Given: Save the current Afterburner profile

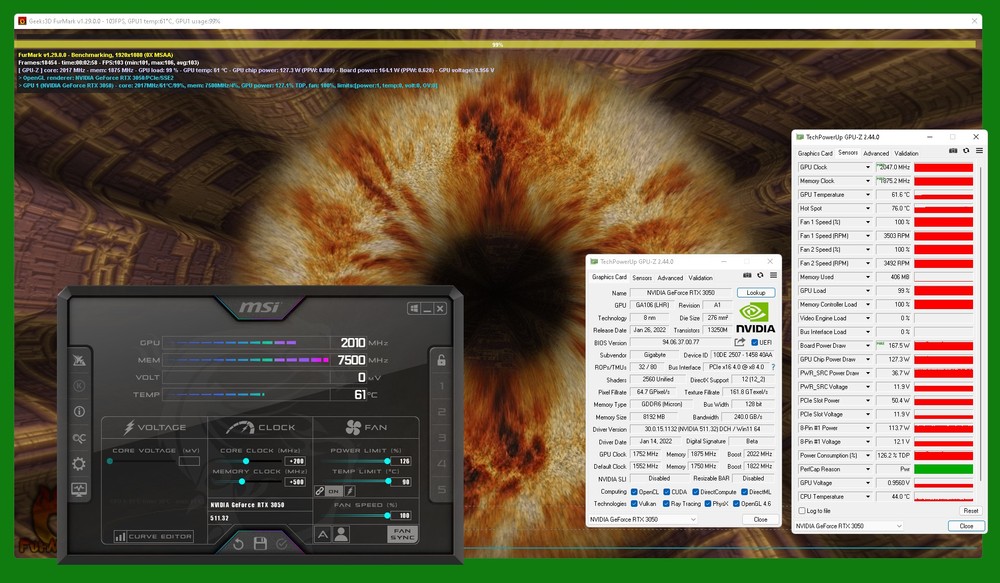Looking at the screenshot, I should [x=260, y=543].
